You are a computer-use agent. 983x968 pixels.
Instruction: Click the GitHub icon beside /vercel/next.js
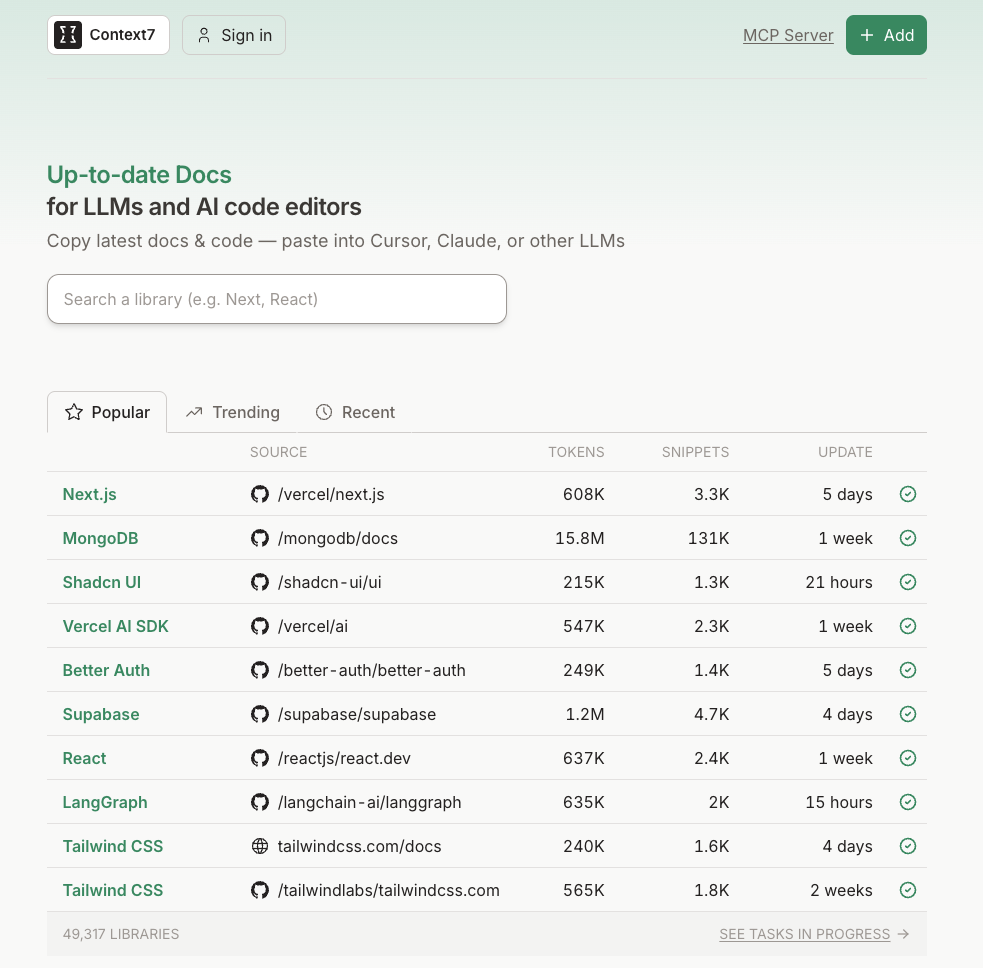(x=260, y=494)
